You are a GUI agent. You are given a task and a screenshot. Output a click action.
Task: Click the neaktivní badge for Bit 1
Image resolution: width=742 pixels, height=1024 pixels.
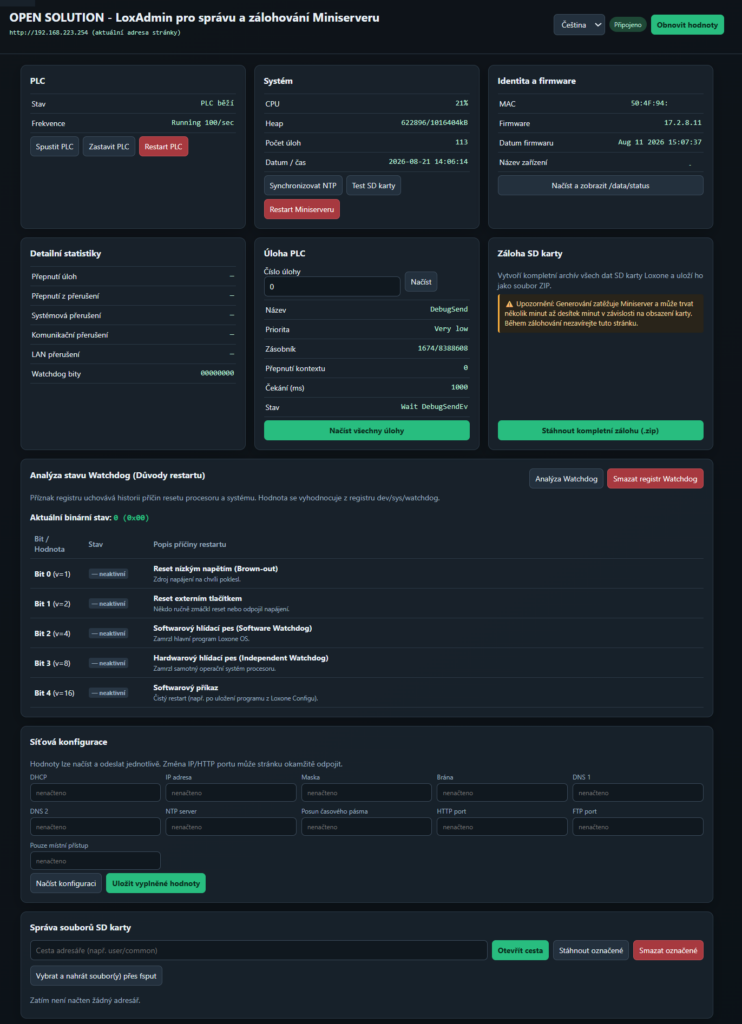coord(108,603)
